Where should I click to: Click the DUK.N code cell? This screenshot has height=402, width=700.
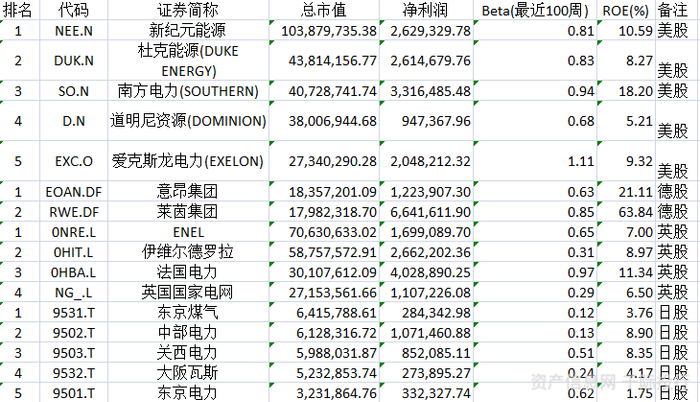pyautogui.click(x=74, y=60)
